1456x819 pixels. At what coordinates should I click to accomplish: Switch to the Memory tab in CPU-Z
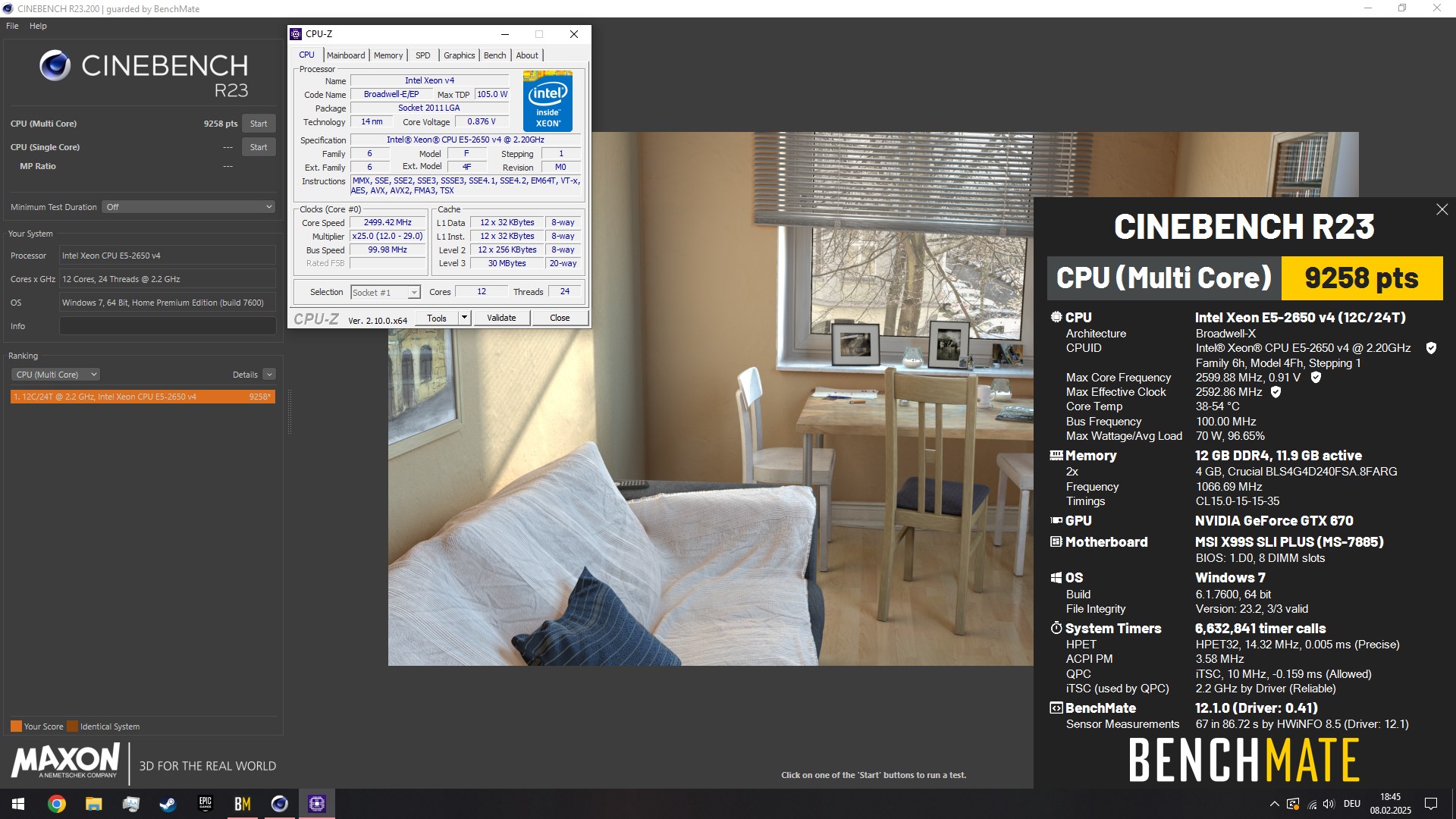388,55
